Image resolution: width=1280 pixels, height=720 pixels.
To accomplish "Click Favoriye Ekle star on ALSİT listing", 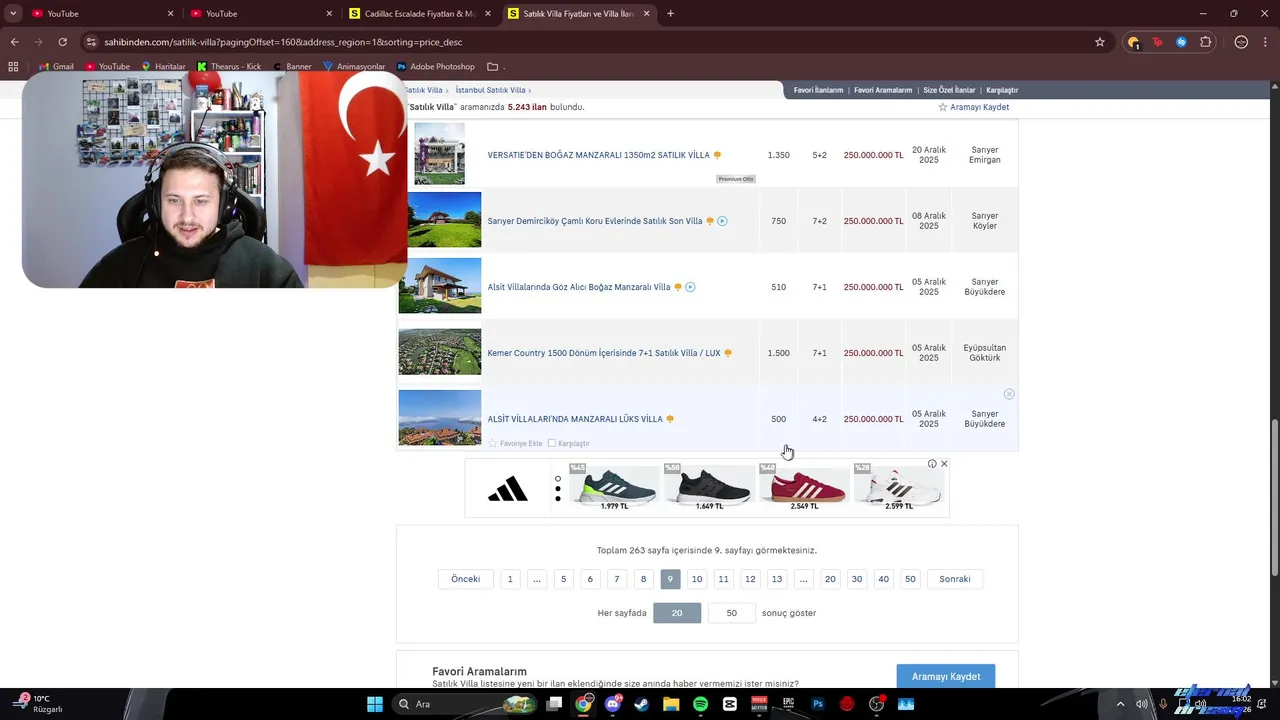I will 493,443.
